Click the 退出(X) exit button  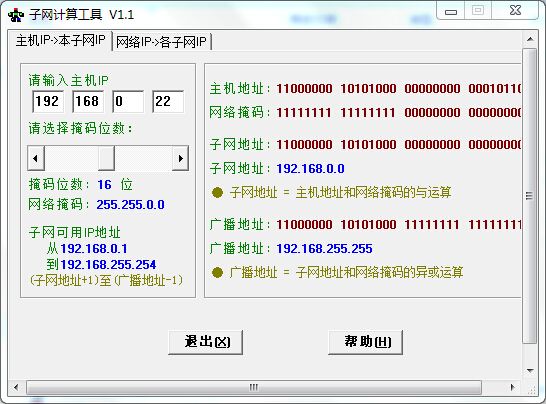pos(205,342)
